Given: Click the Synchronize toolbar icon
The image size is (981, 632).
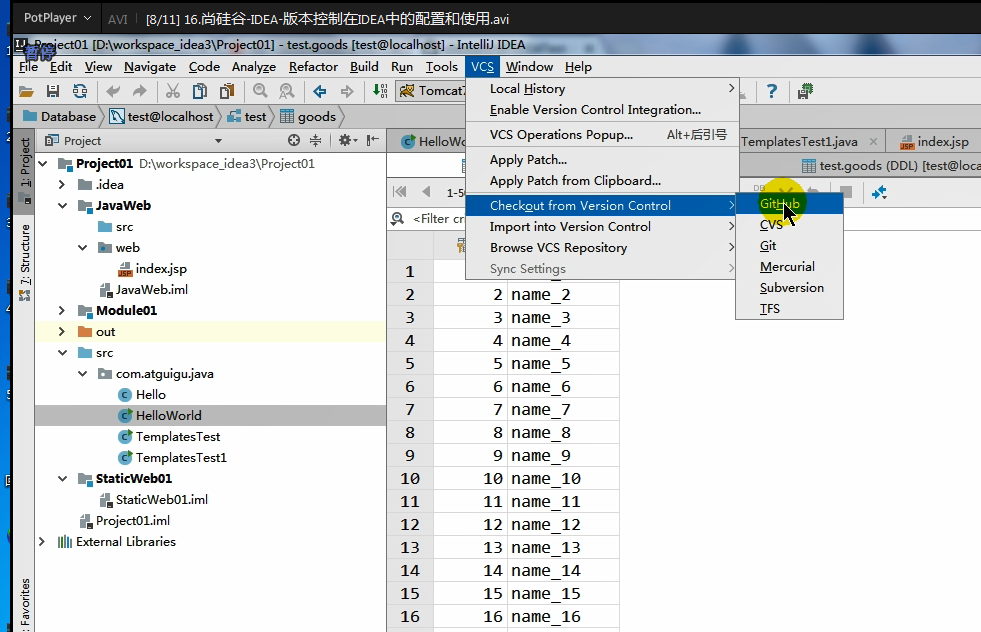Looking at the screenshot, I should pos(80,91).
